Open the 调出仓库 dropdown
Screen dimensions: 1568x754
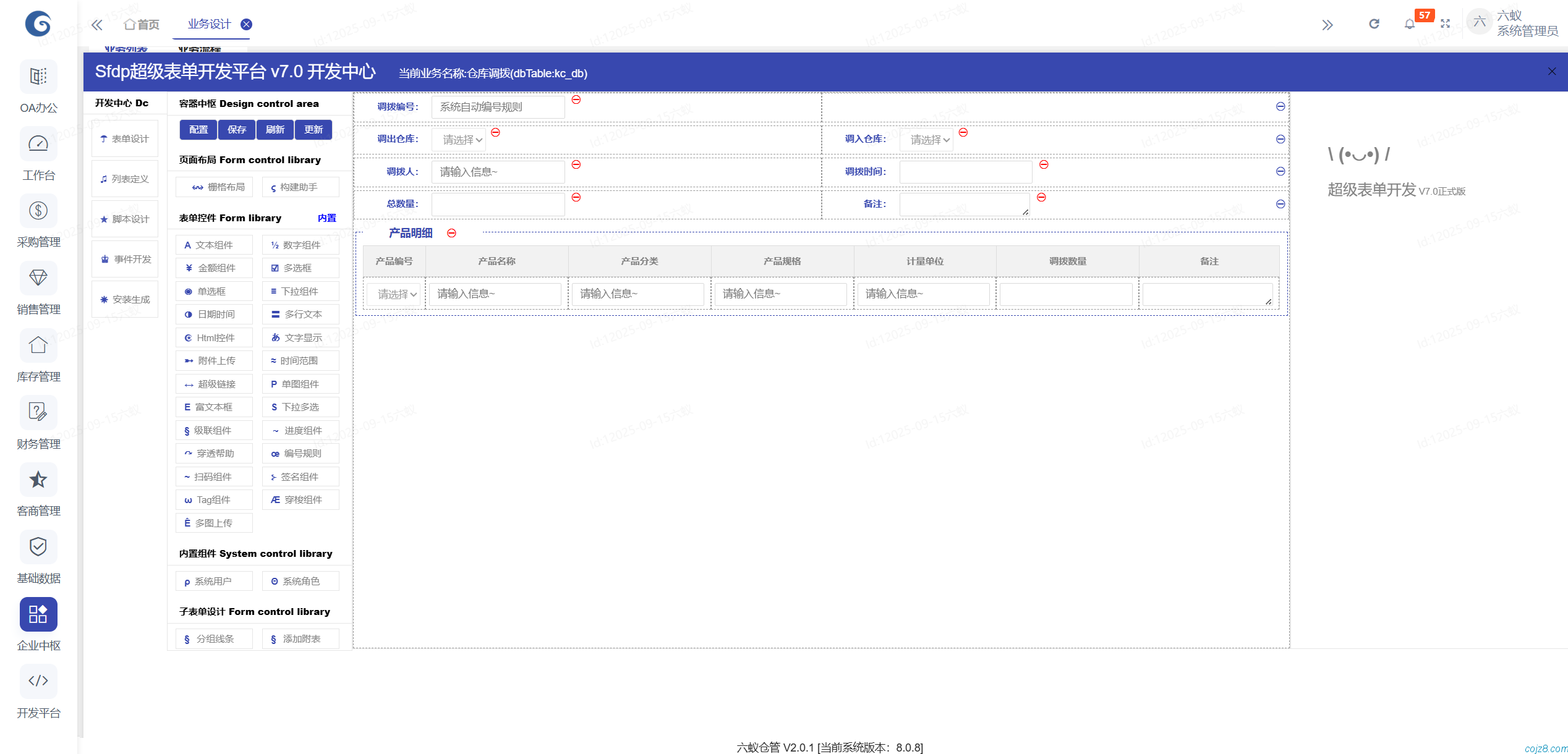click(x=459, y=139)
